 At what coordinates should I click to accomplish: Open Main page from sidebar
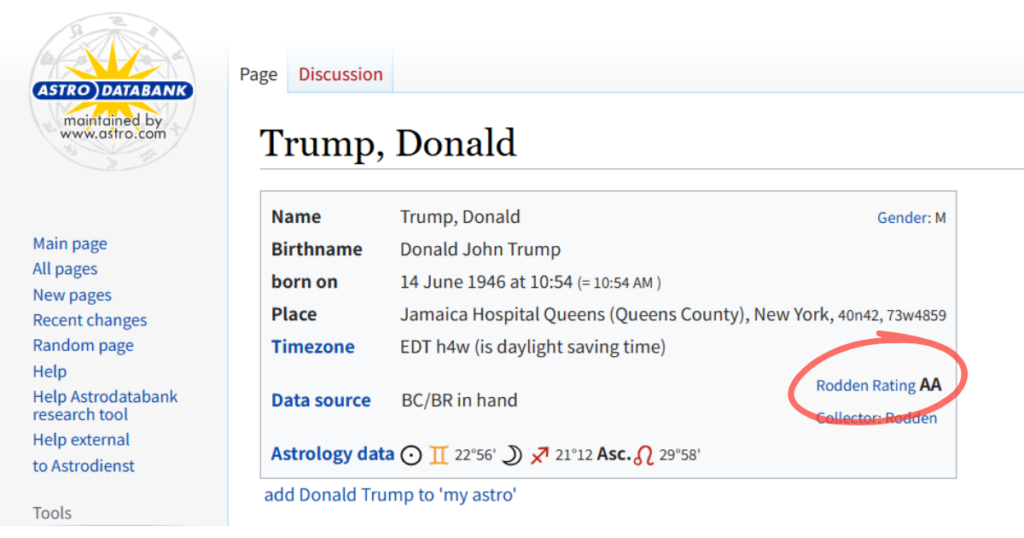(70, 244)
